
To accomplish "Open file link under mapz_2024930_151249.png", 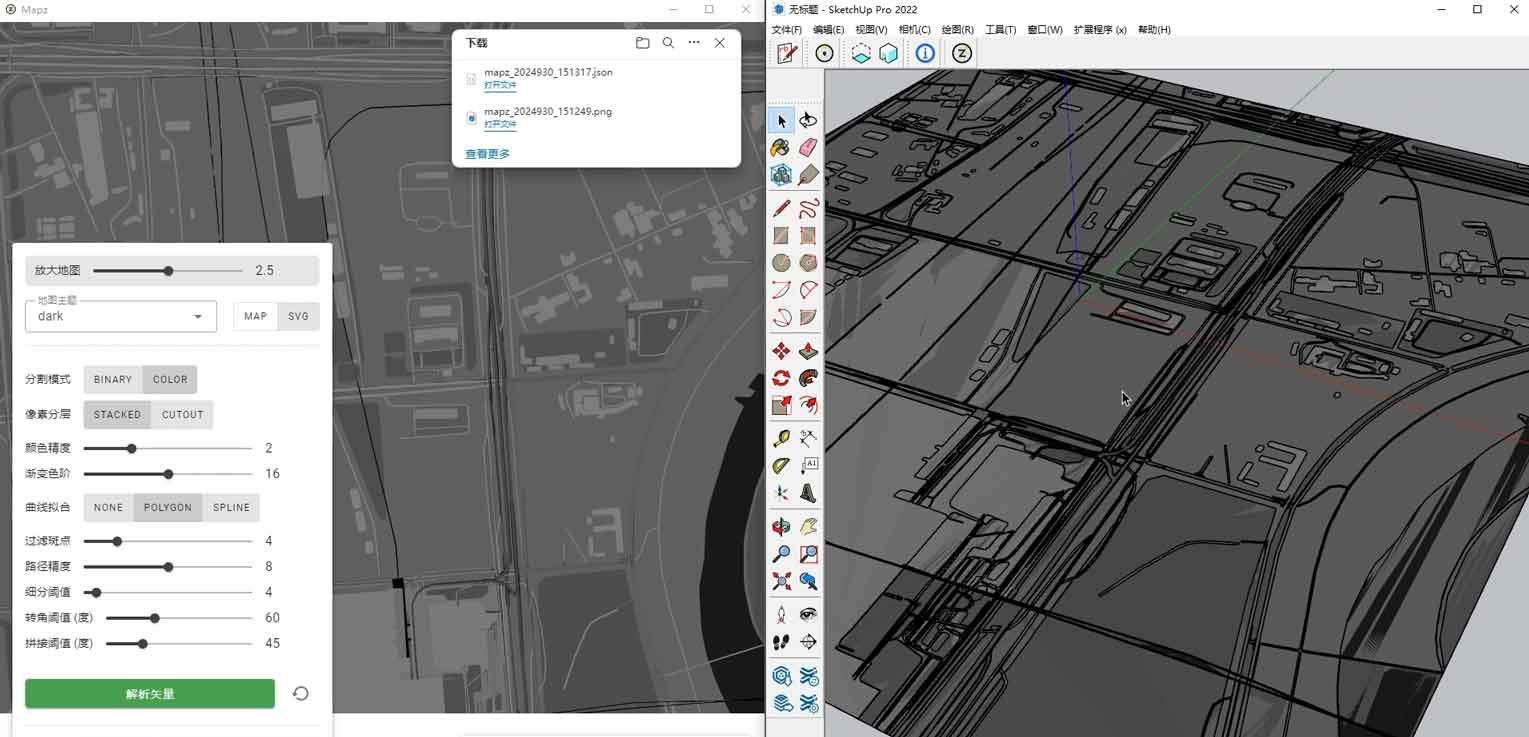I will [500, 125].
